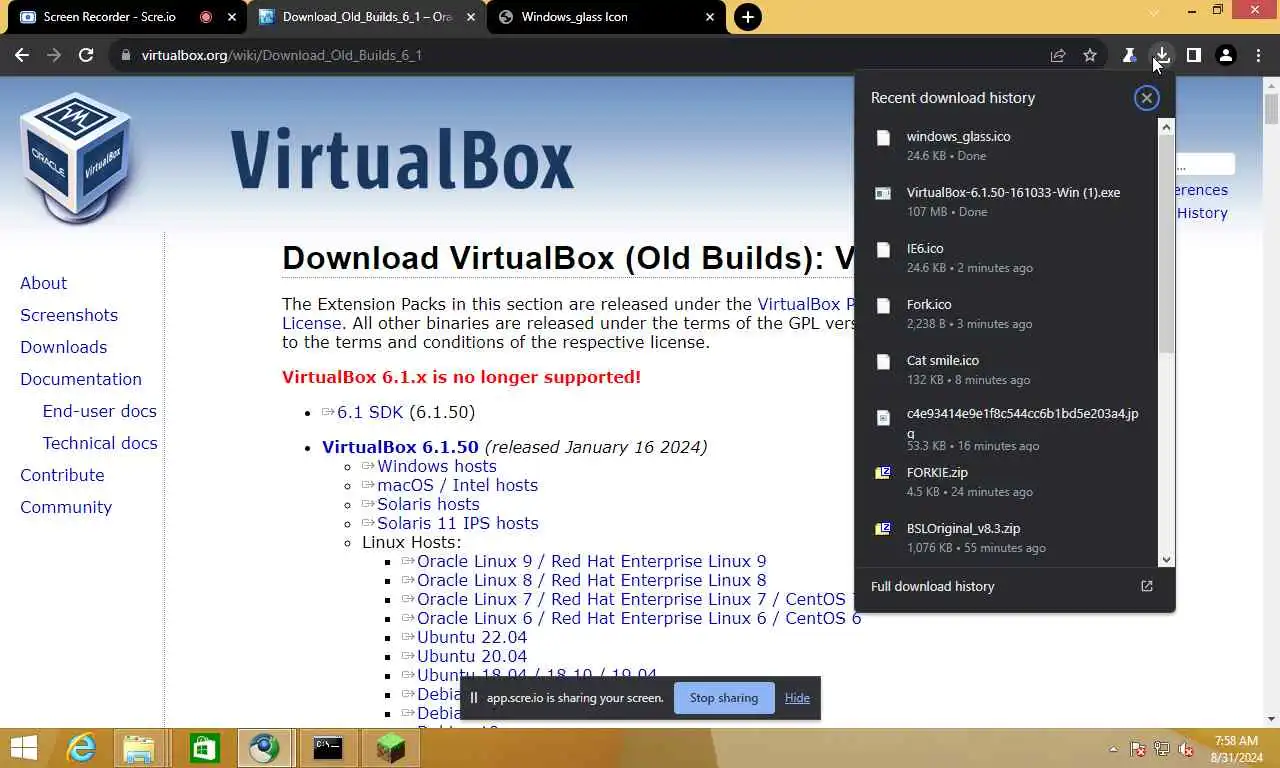Image resolution: width=1280 pixels, height=768 pixels.
Task: Bookmark this page with star icon
Action: coord(1090,55)
